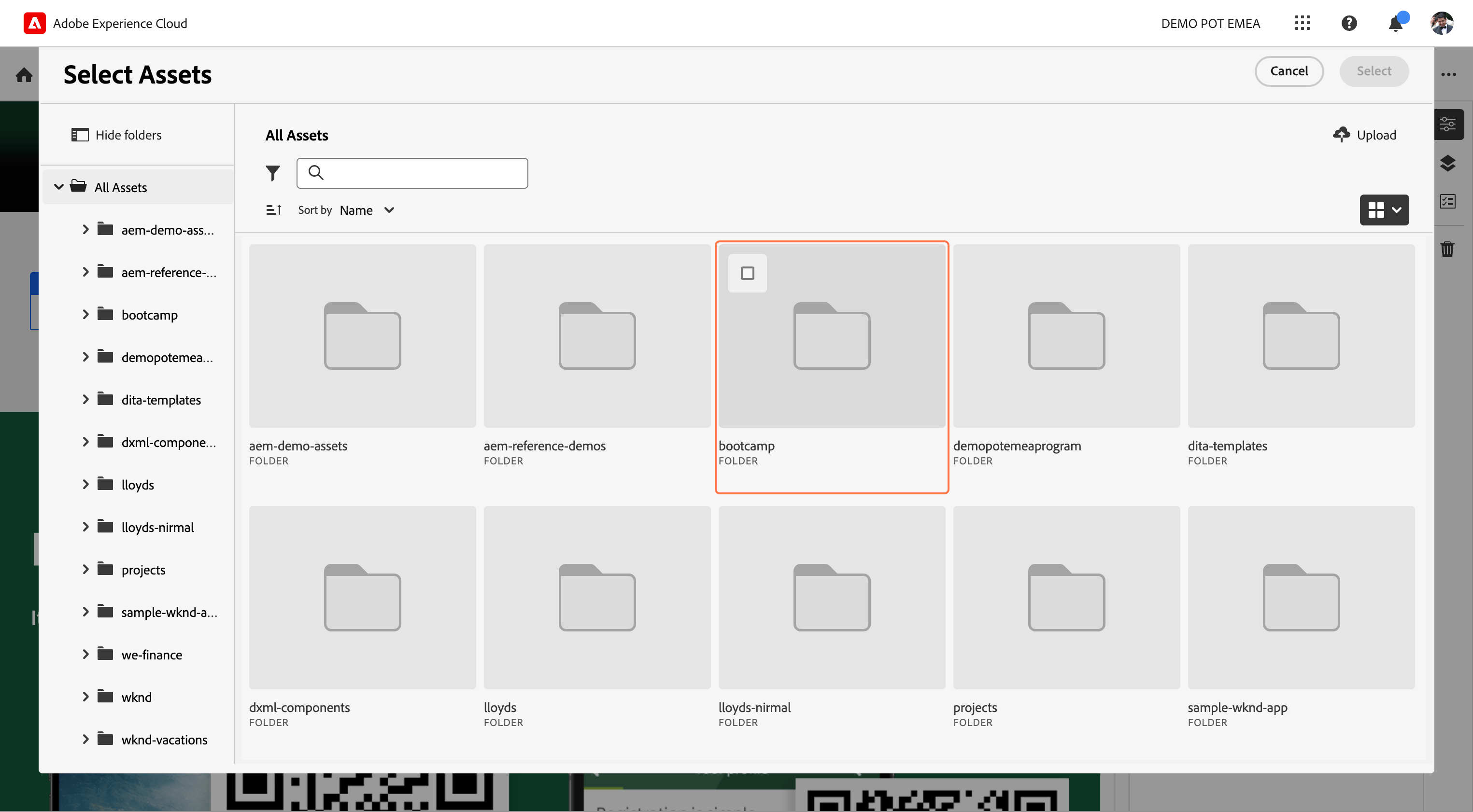Go to home via house icon
The width and height of the screenshot is (1473, 812).
(24, 75)
